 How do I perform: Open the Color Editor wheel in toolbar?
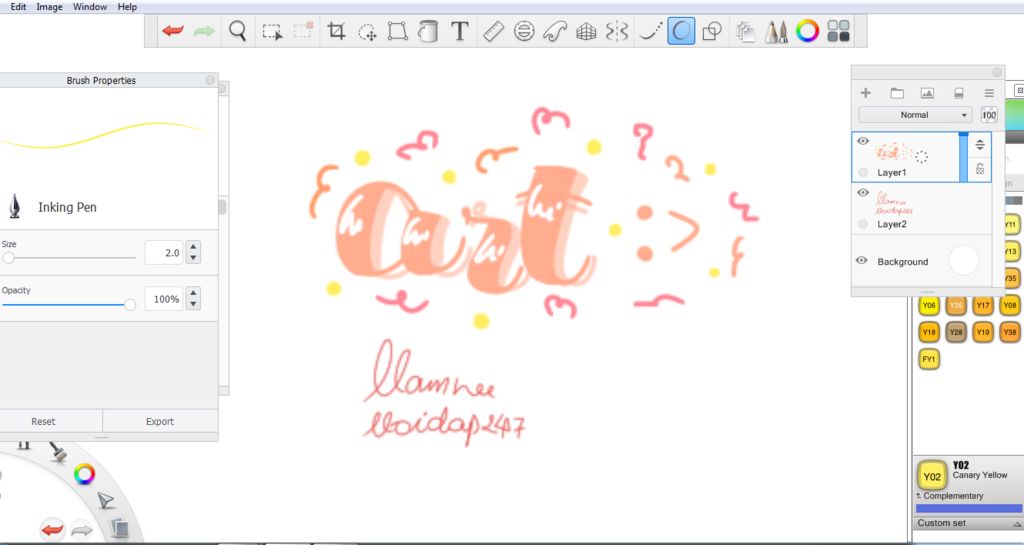pos(807,31)
